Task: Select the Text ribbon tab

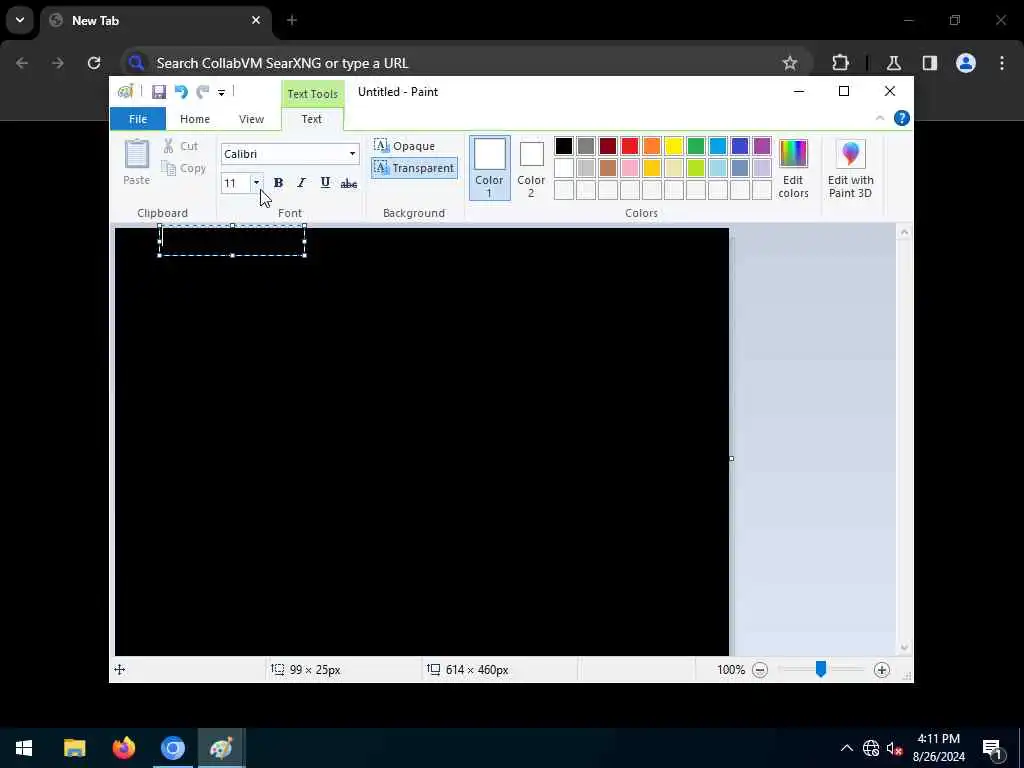Action: (x=312, y=119)
